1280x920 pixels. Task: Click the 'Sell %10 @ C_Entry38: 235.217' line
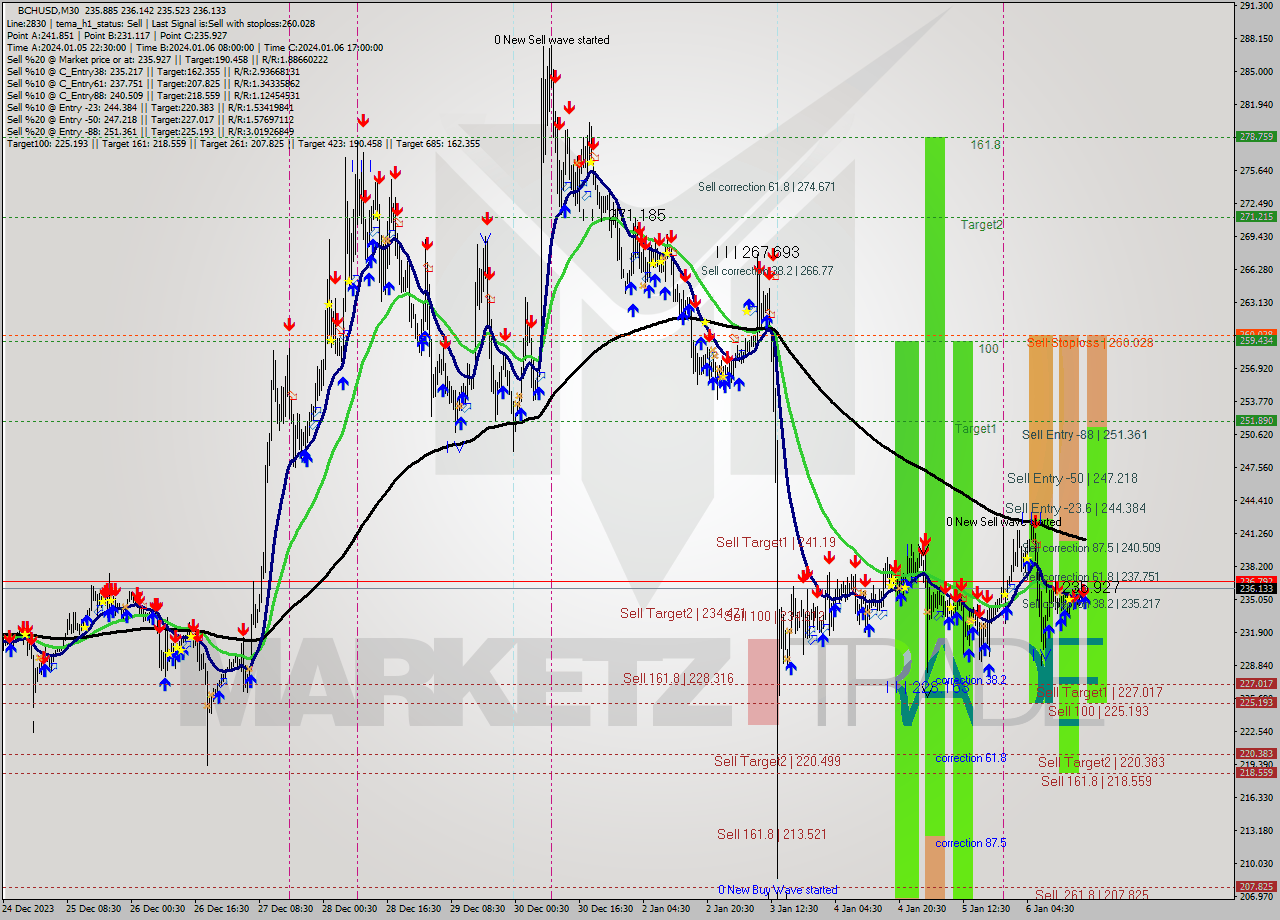[x=153, y=72]
